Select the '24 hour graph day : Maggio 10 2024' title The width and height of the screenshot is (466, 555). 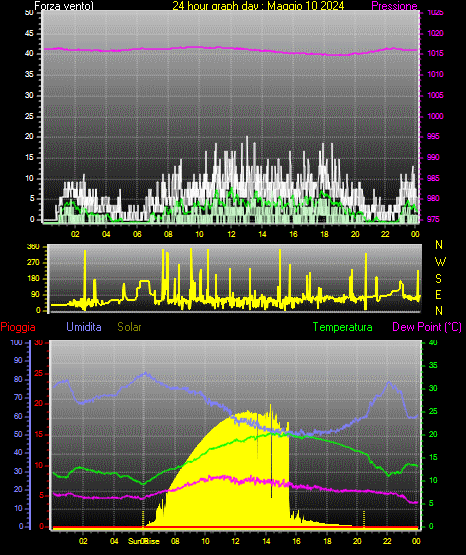click(x=258, y=6)
